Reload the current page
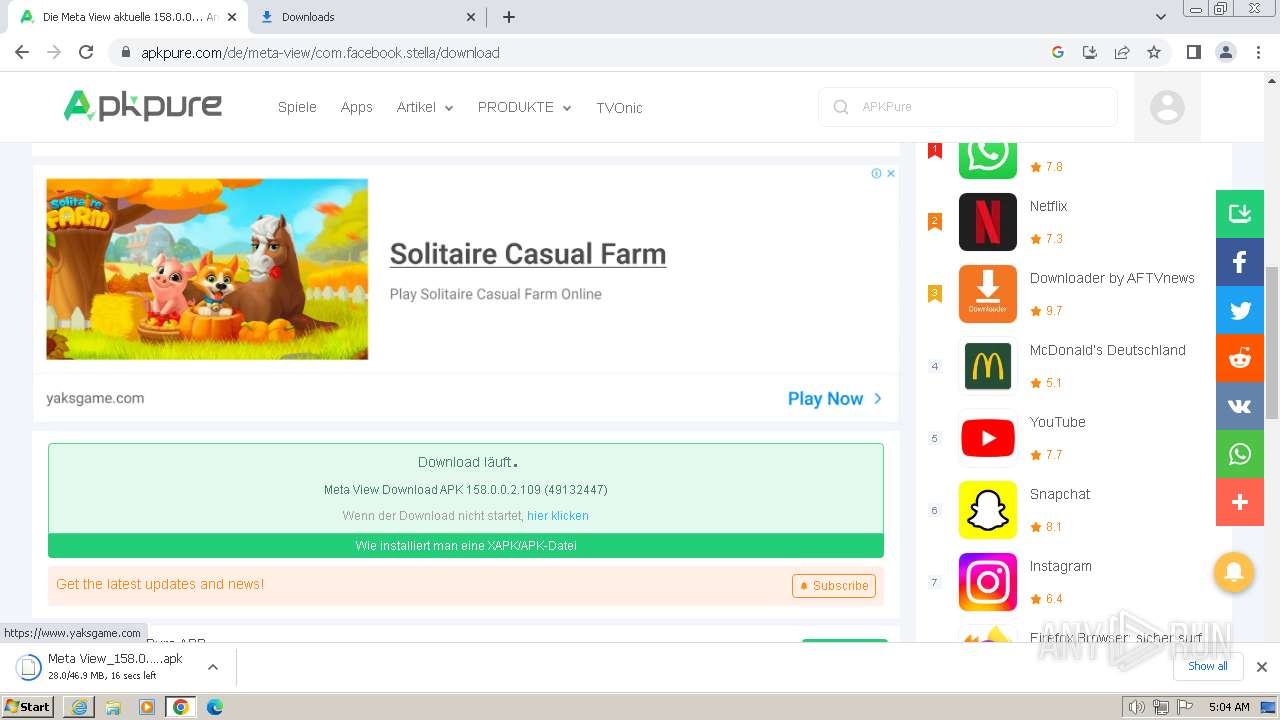Image resolution: width=1280 pixels, height=720 pixels. click(86, 52)
